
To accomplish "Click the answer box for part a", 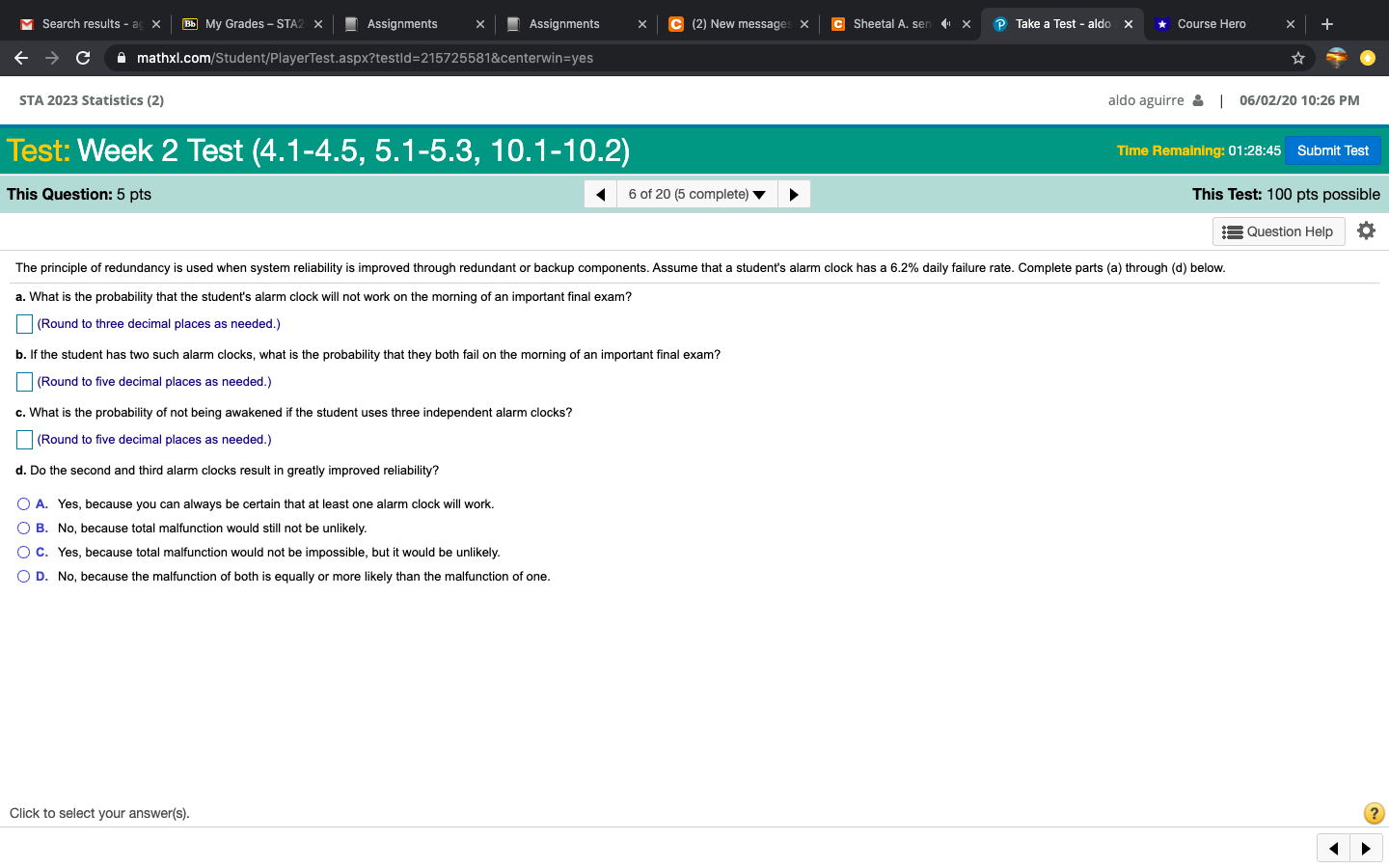I will 23,324.
